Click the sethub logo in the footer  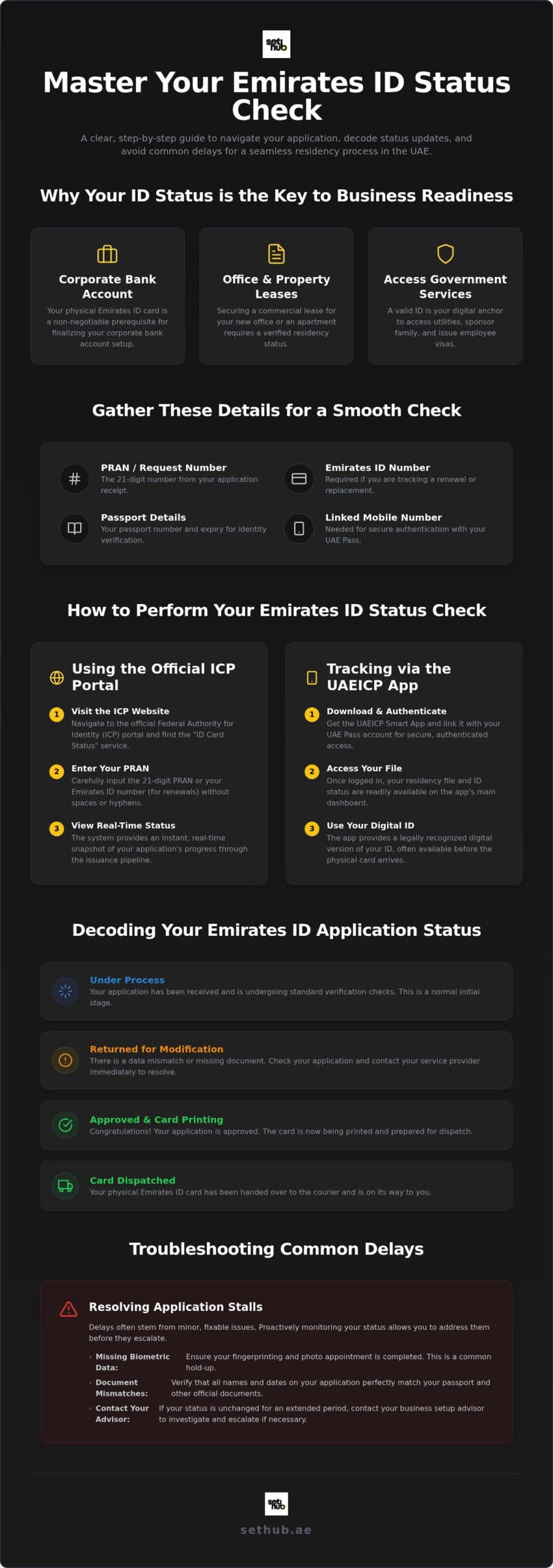tap(276, 1504)
